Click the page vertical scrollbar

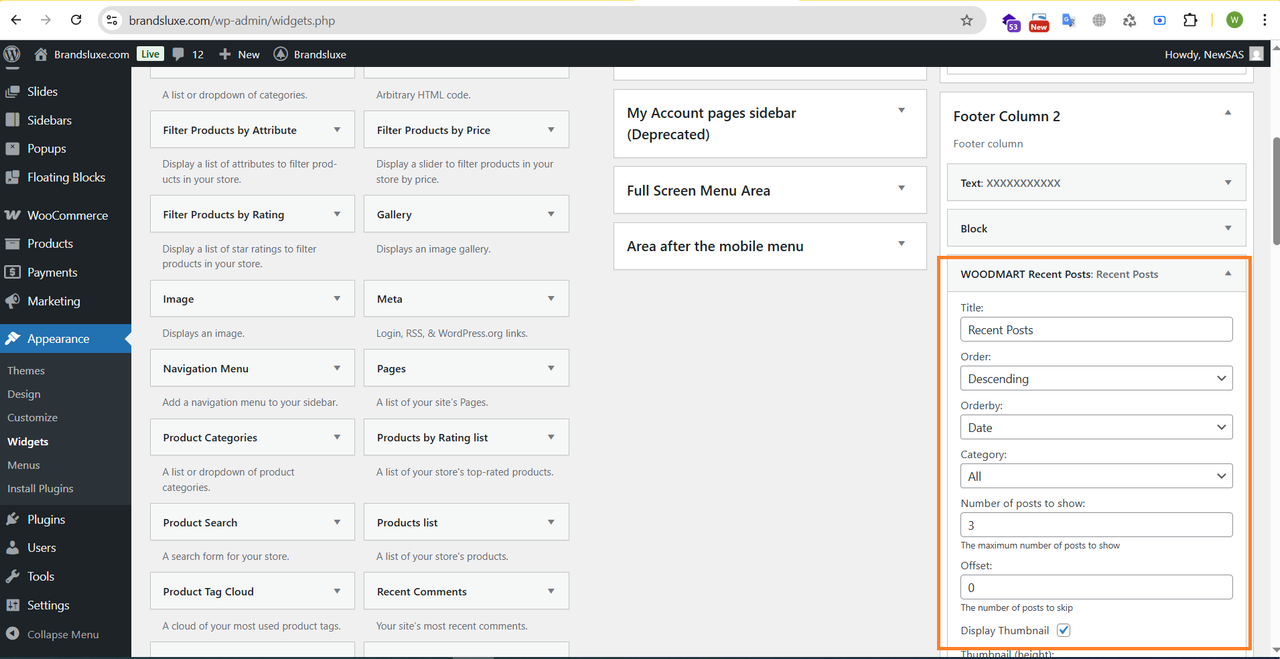tap(1274, 190)
